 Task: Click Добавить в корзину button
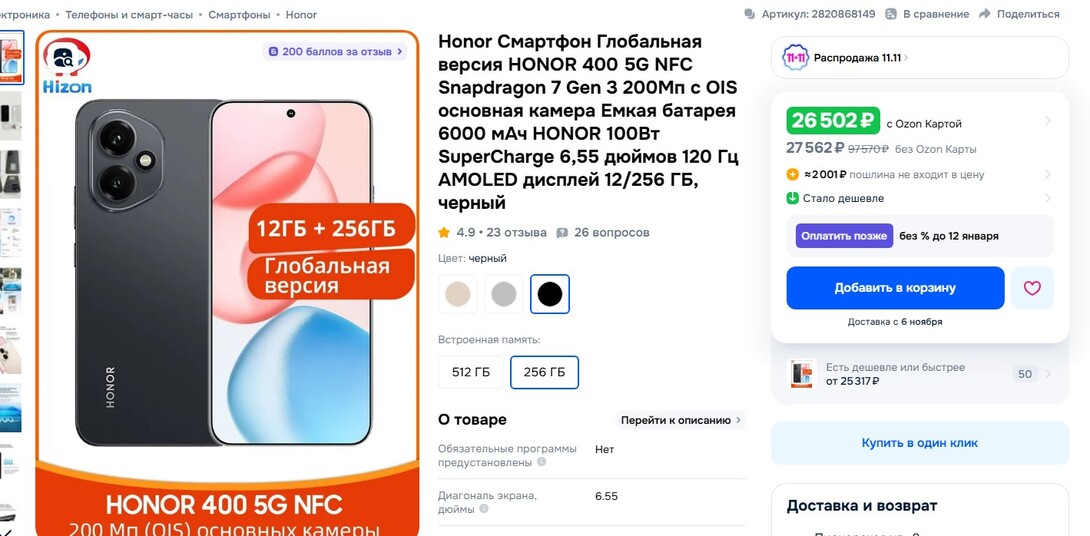click(x=895, y=288)
